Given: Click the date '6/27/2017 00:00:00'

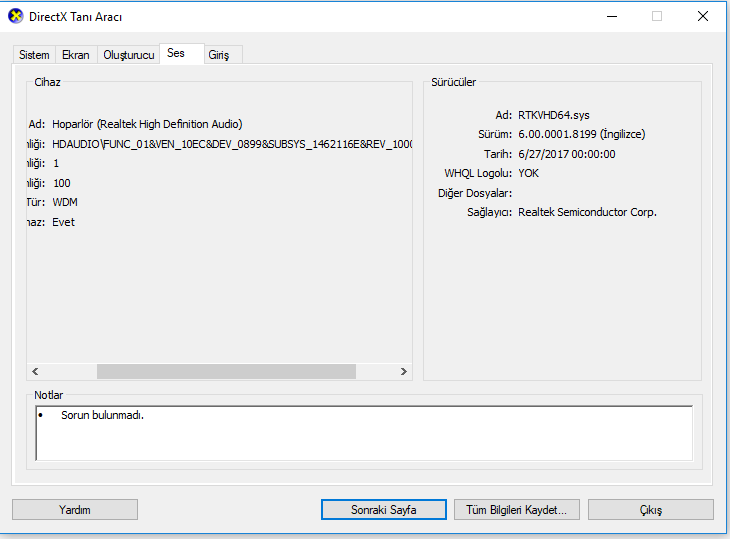Looking at the screenshot, I should pos(567,154).
